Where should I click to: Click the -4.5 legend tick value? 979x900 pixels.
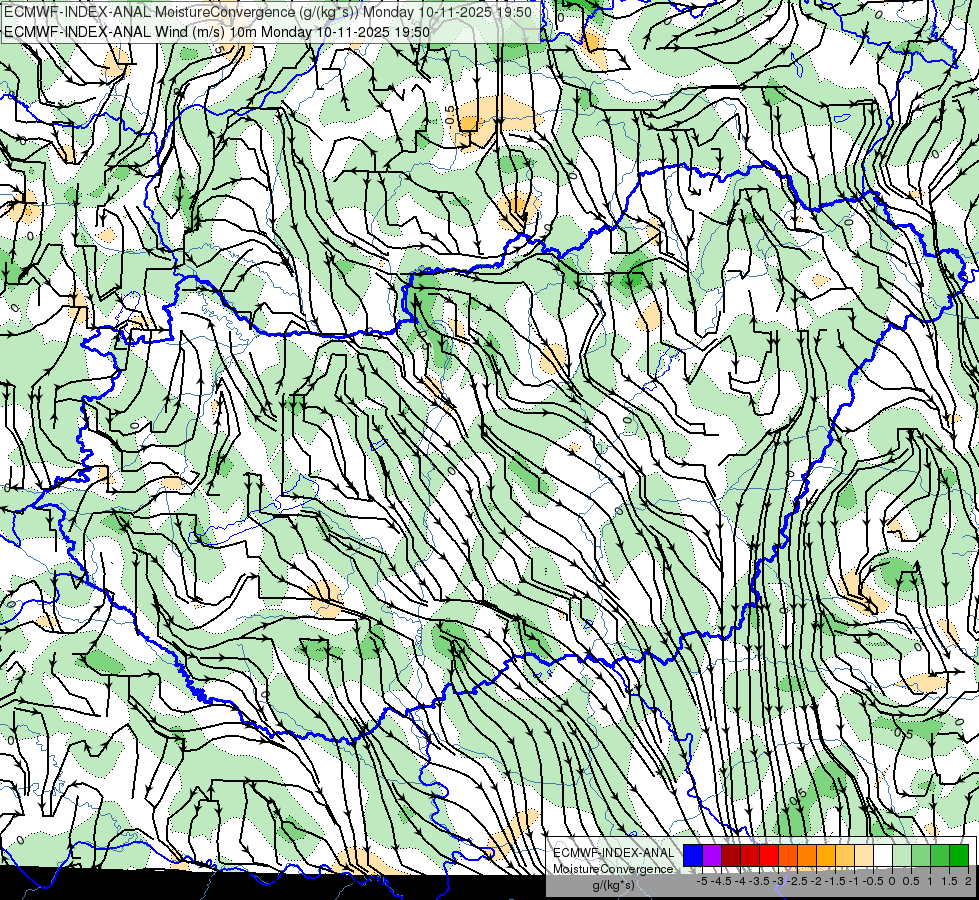[x=721, y=881]
